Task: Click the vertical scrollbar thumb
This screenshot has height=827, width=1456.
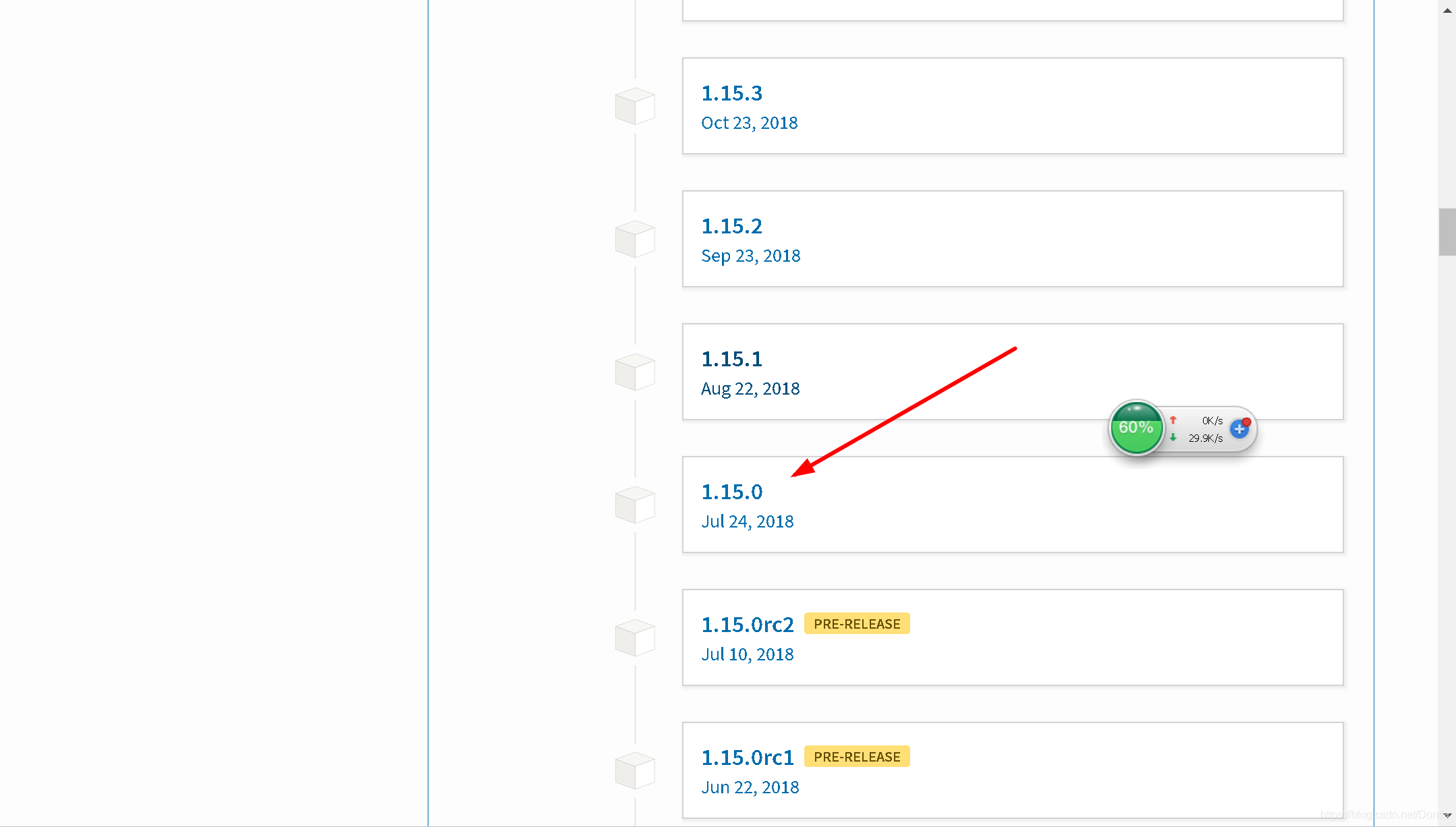Action: tap(1447, 232)
